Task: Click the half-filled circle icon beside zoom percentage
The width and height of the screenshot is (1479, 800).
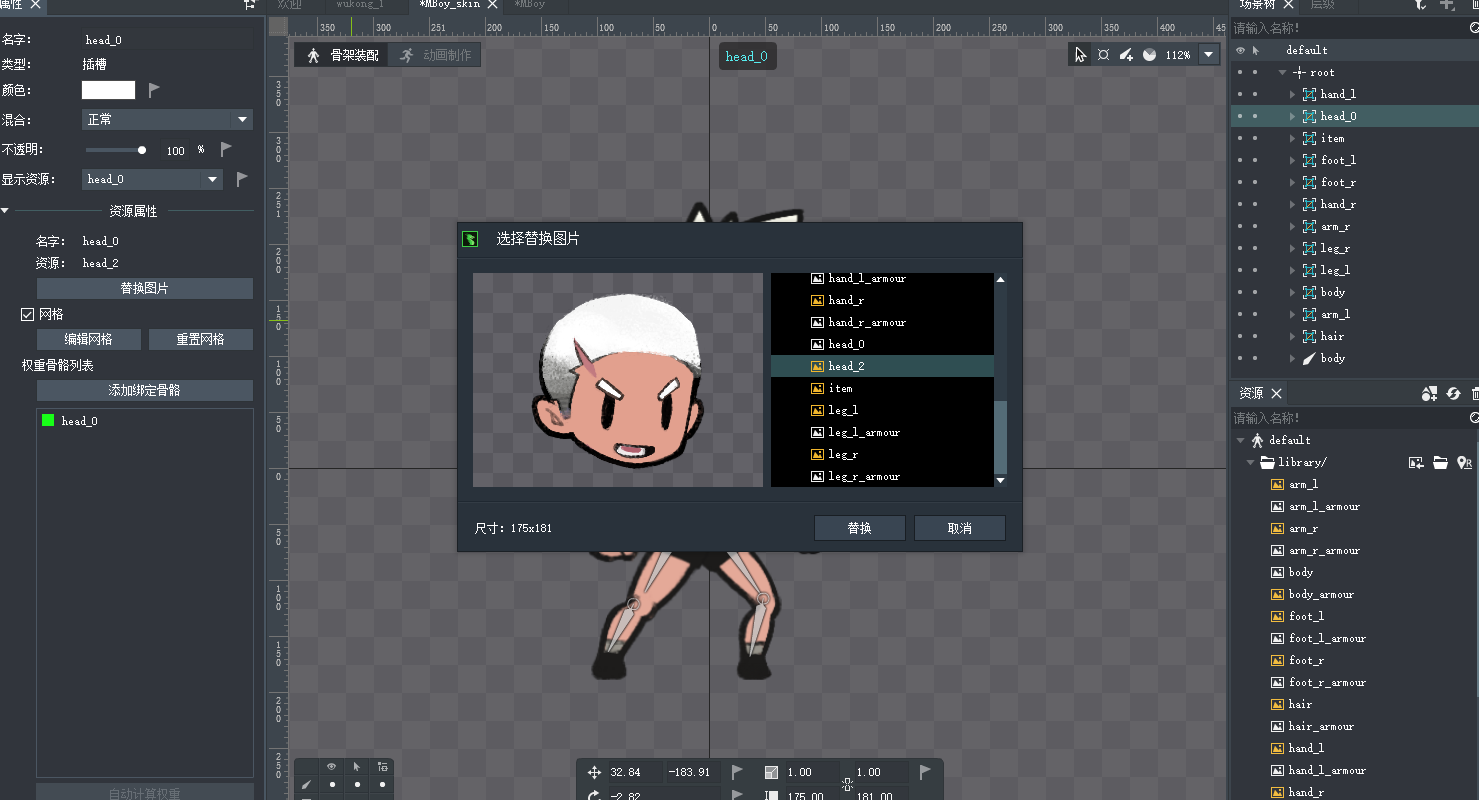Action: click(1149, 55)
